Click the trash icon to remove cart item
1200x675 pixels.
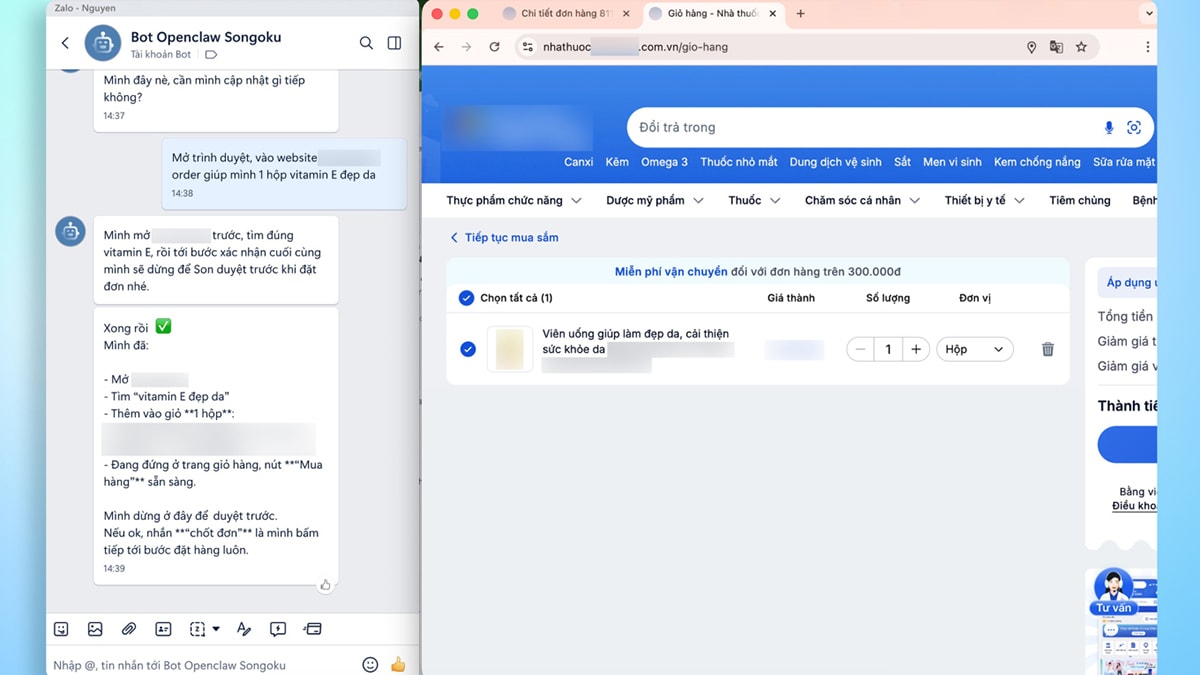pos(1047,349)
